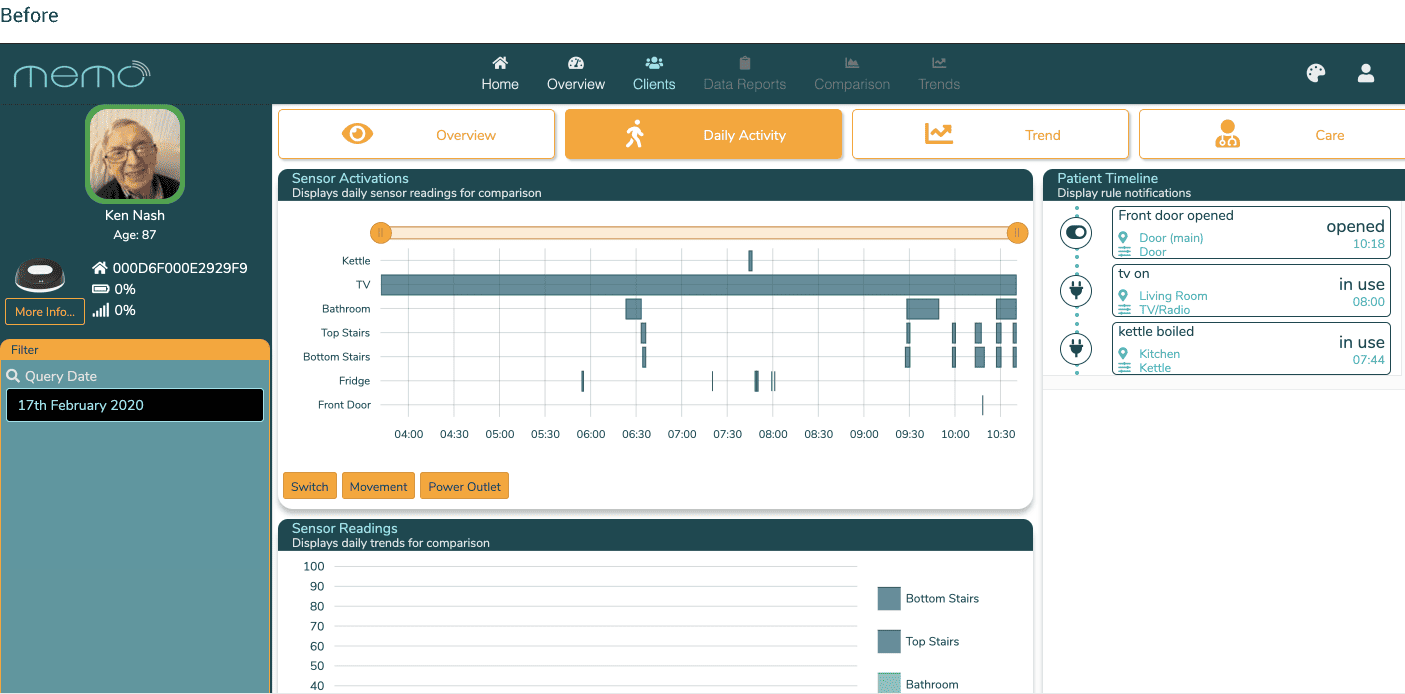
Task: Click the toggle icon beside Front door opened
Action: click(1076, 232)
